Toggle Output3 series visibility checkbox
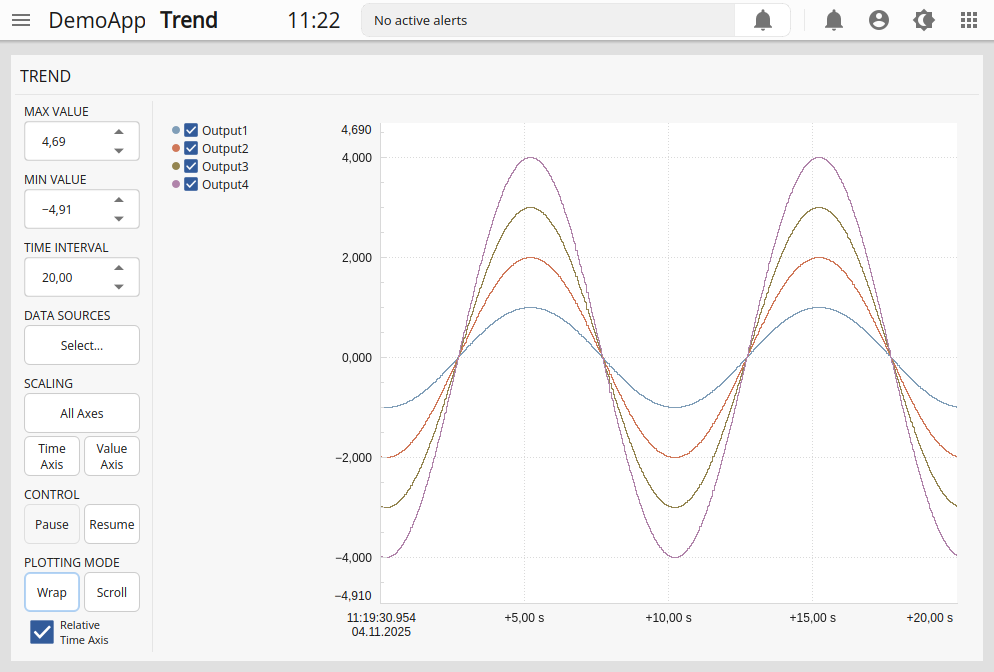 pos(191,166)
